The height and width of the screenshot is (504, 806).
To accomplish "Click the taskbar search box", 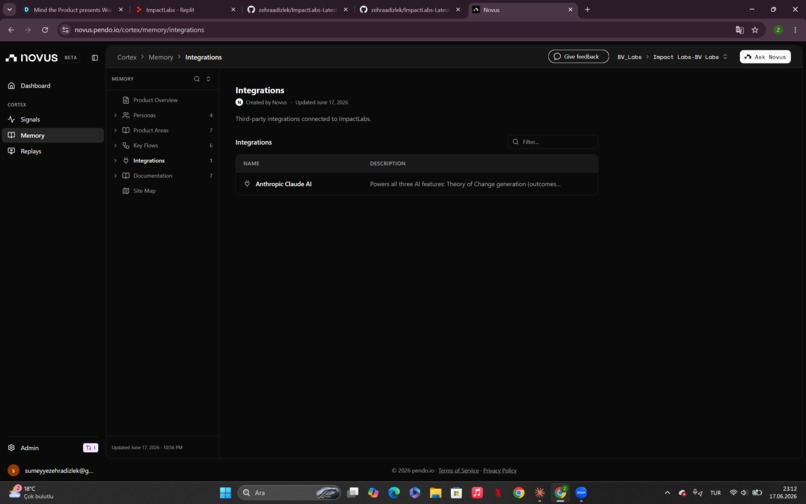I will [x=289, y=493].
